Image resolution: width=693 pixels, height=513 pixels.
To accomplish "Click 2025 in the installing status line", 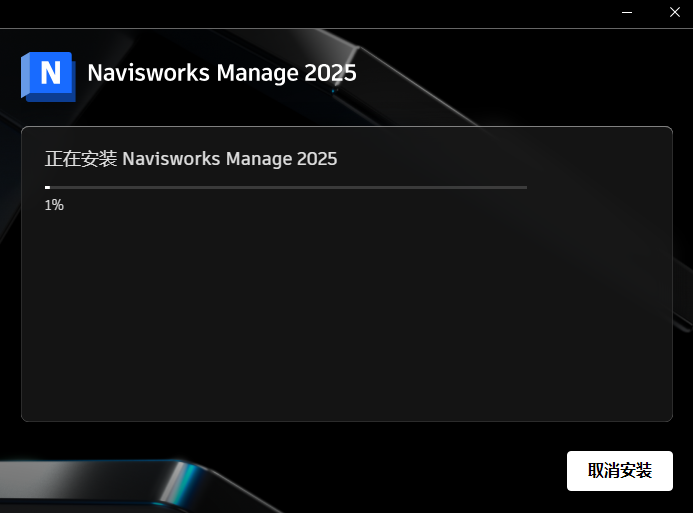I will (x=316, y=158).
